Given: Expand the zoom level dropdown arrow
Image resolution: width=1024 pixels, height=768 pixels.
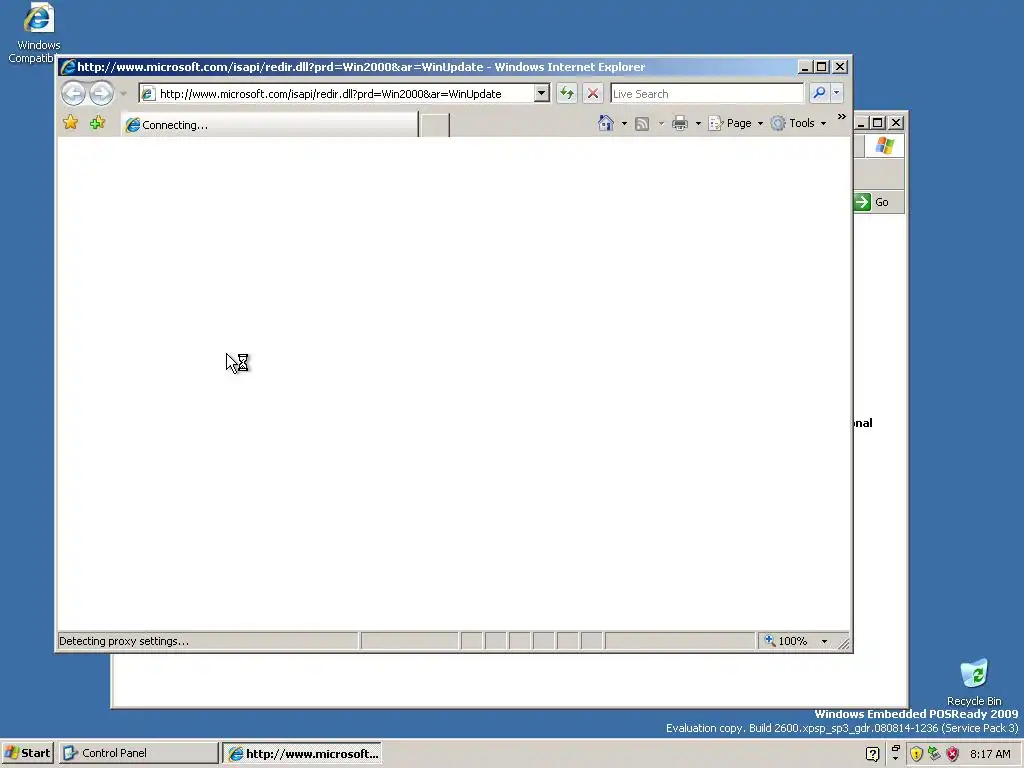Looking at the screenshot, I should (x=824, y=641).
